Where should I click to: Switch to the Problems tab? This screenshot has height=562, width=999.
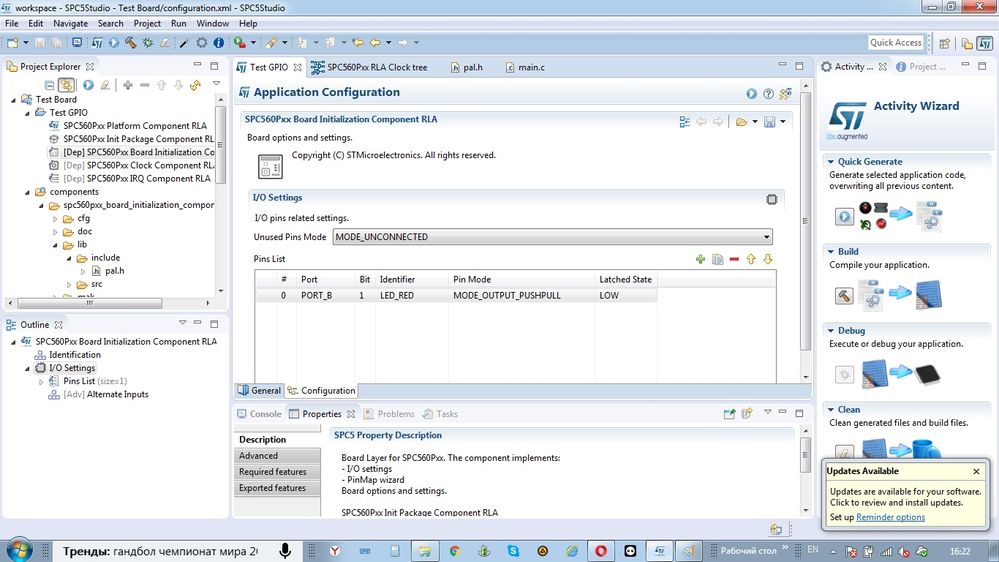point(389,414)
